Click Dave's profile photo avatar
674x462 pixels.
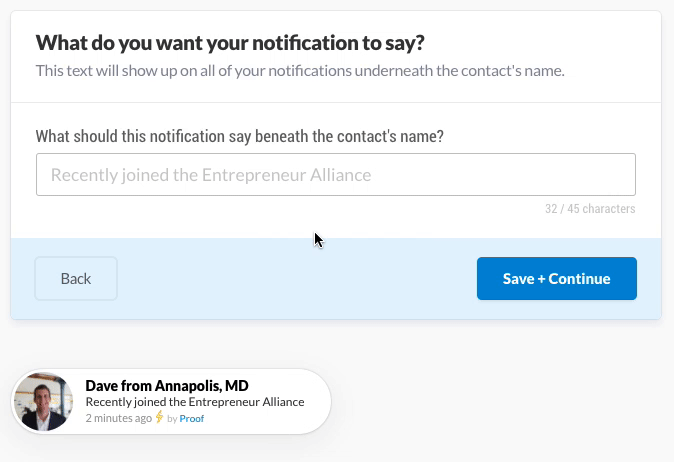point(43,402)
